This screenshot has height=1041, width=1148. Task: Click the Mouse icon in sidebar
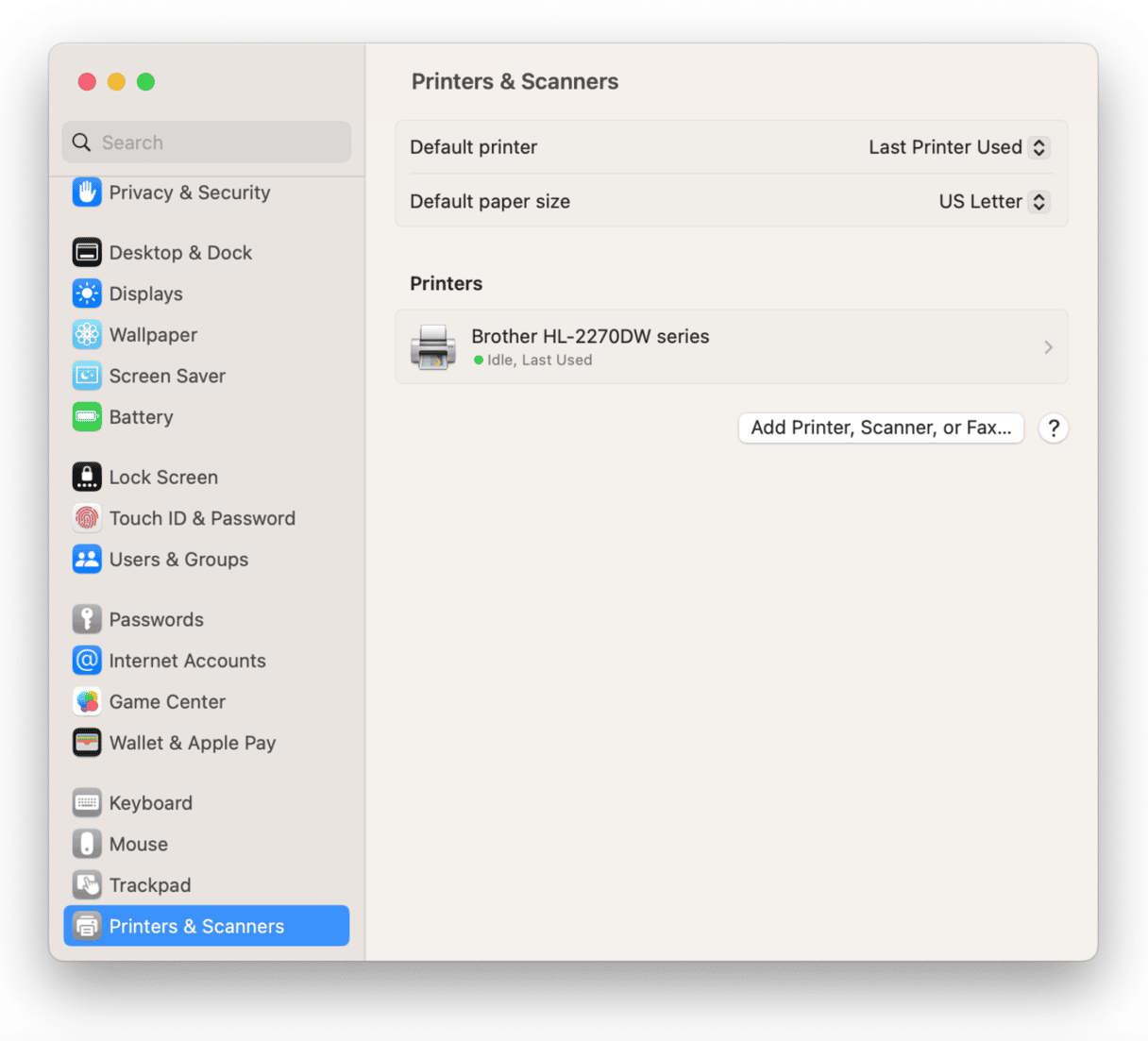tap(87, 845)
